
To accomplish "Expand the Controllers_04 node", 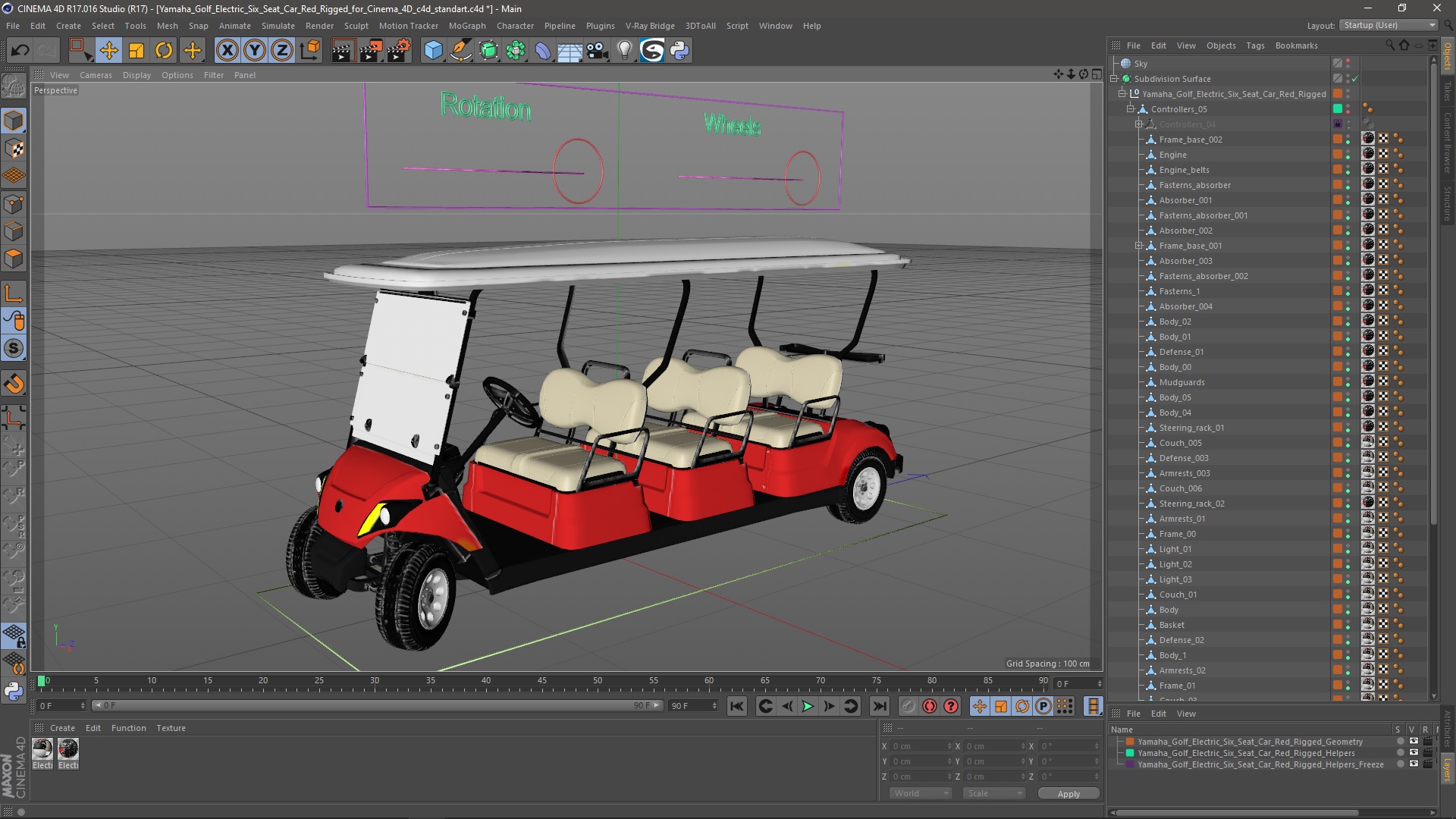I will click(1139, 124).
